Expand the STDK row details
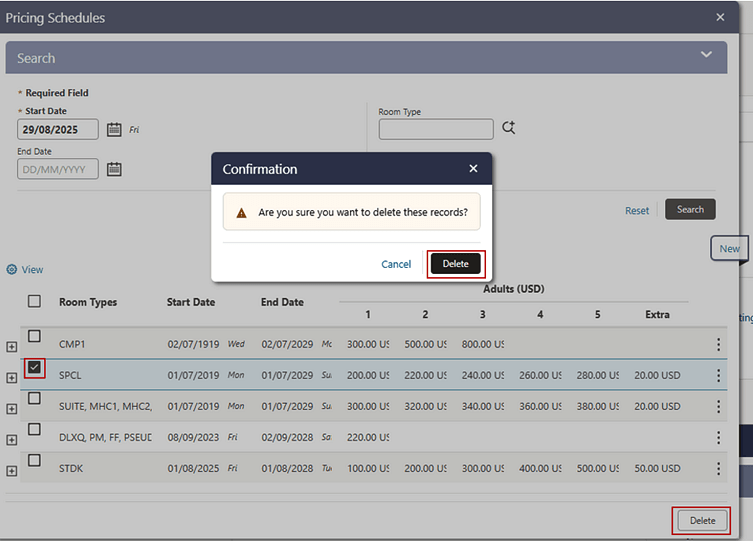This screenshot has width=753, height=541. [x=12, y=471]
